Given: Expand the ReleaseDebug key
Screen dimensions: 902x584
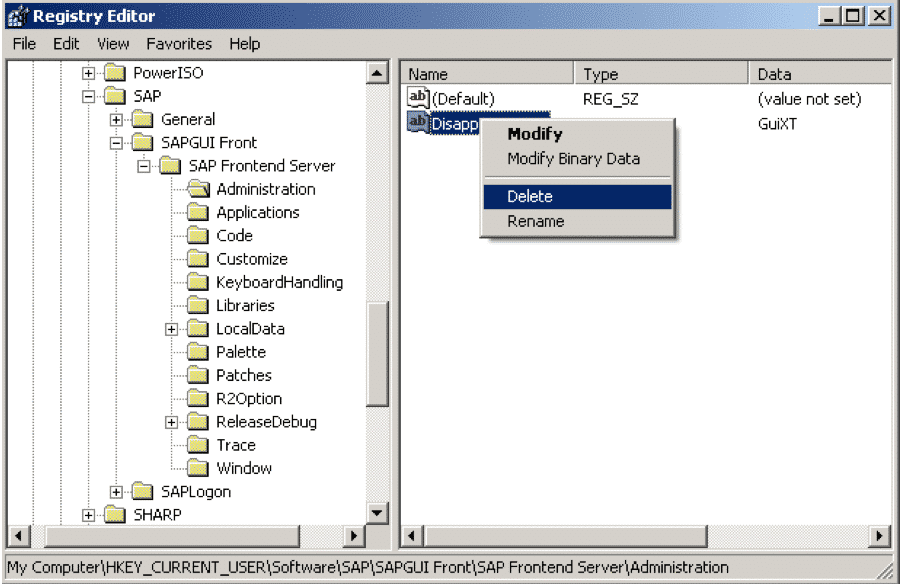Looking at the screenshot, I should tap(171, 422).
